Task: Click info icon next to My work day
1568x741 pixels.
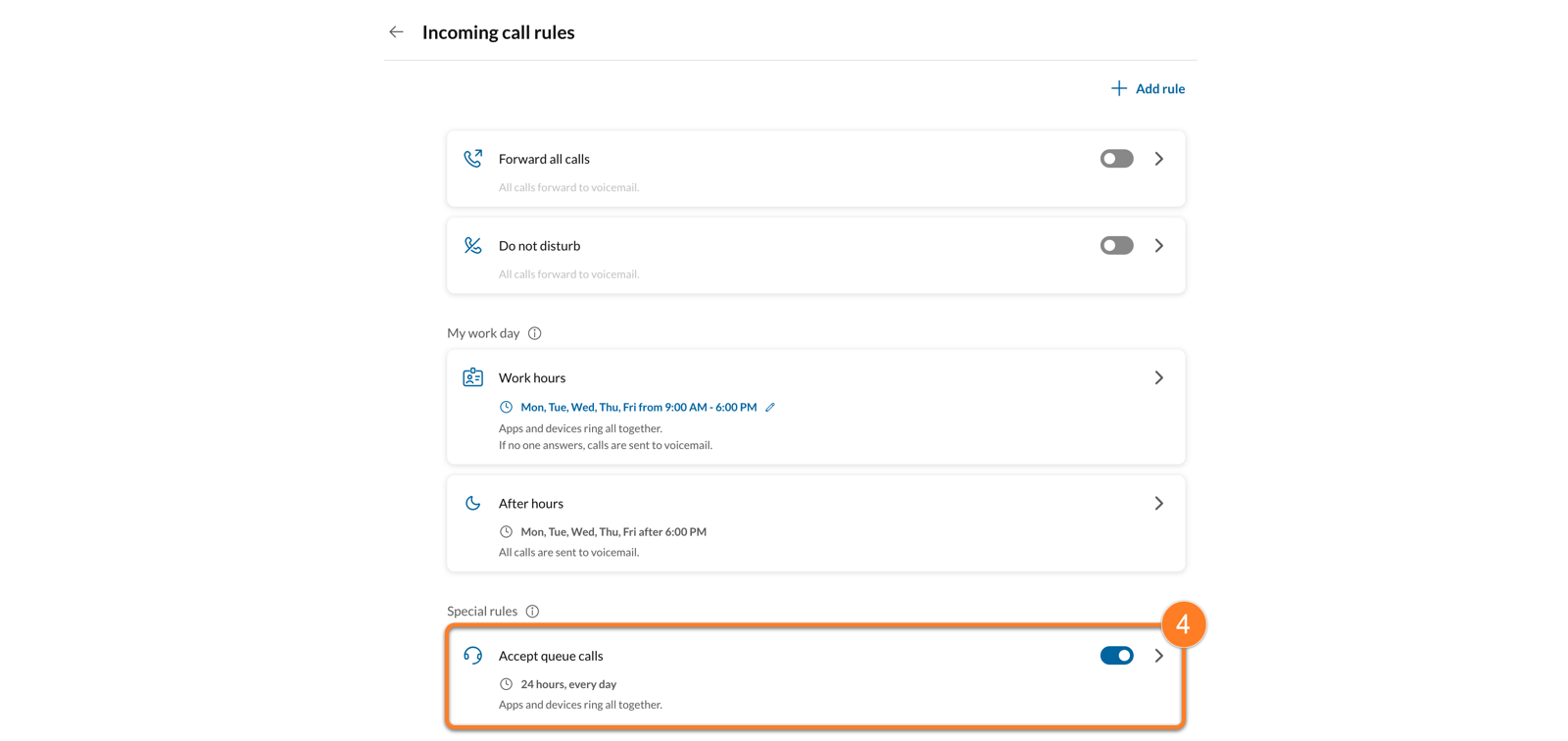Action: pyautogui.click(x=534, y=333)
